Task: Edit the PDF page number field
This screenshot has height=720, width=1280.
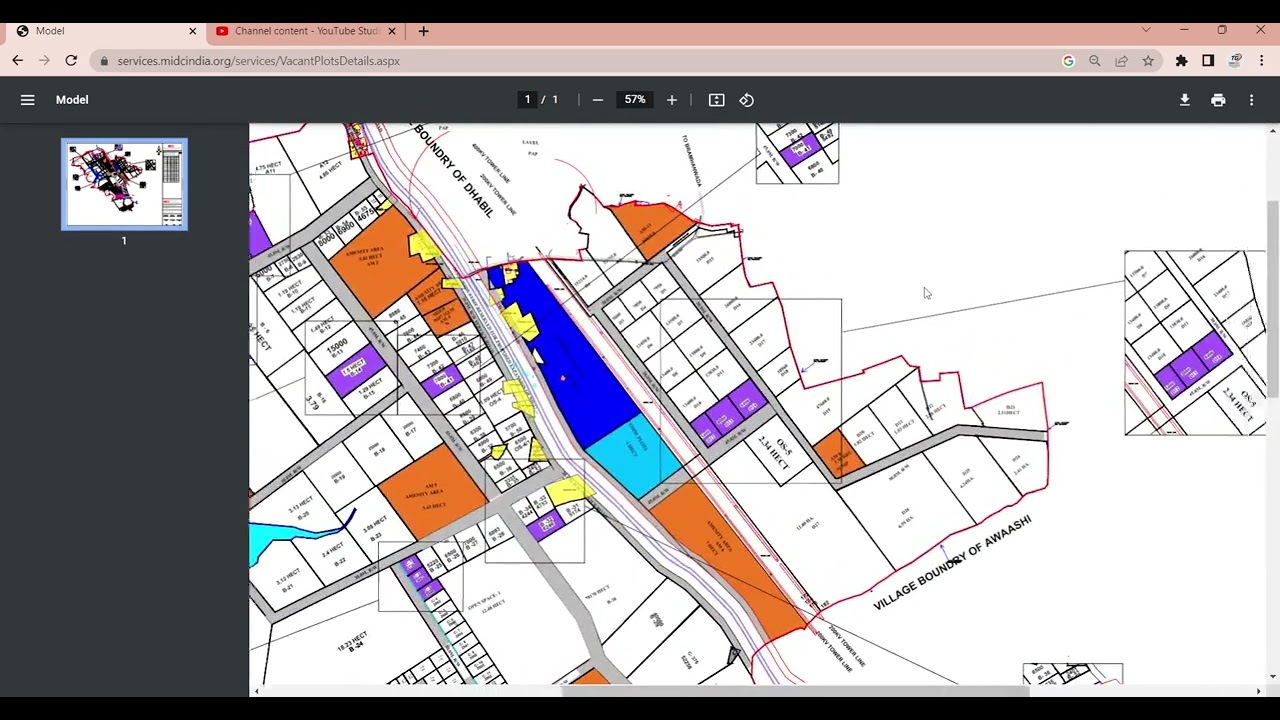Action: (528, 100)
